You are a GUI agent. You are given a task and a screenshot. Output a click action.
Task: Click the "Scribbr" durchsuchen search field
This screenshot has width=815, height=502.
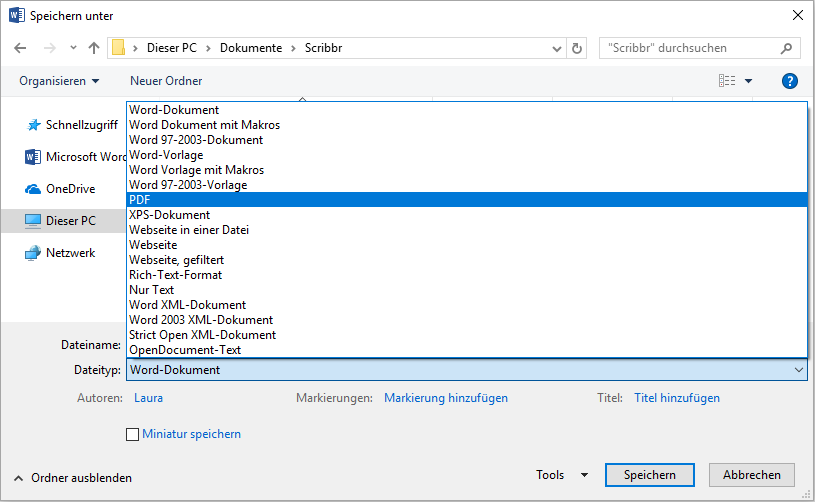click(699, 48)
